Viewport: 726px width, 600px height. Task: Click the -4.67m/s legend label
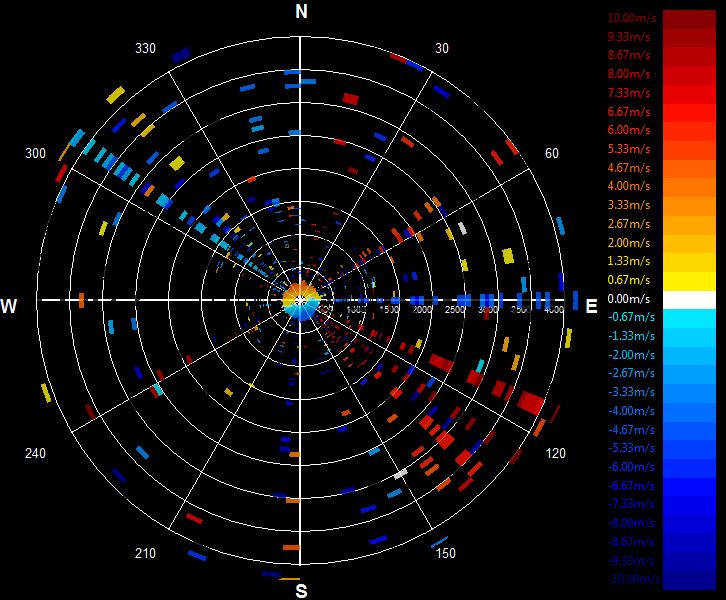coord(631,430)
